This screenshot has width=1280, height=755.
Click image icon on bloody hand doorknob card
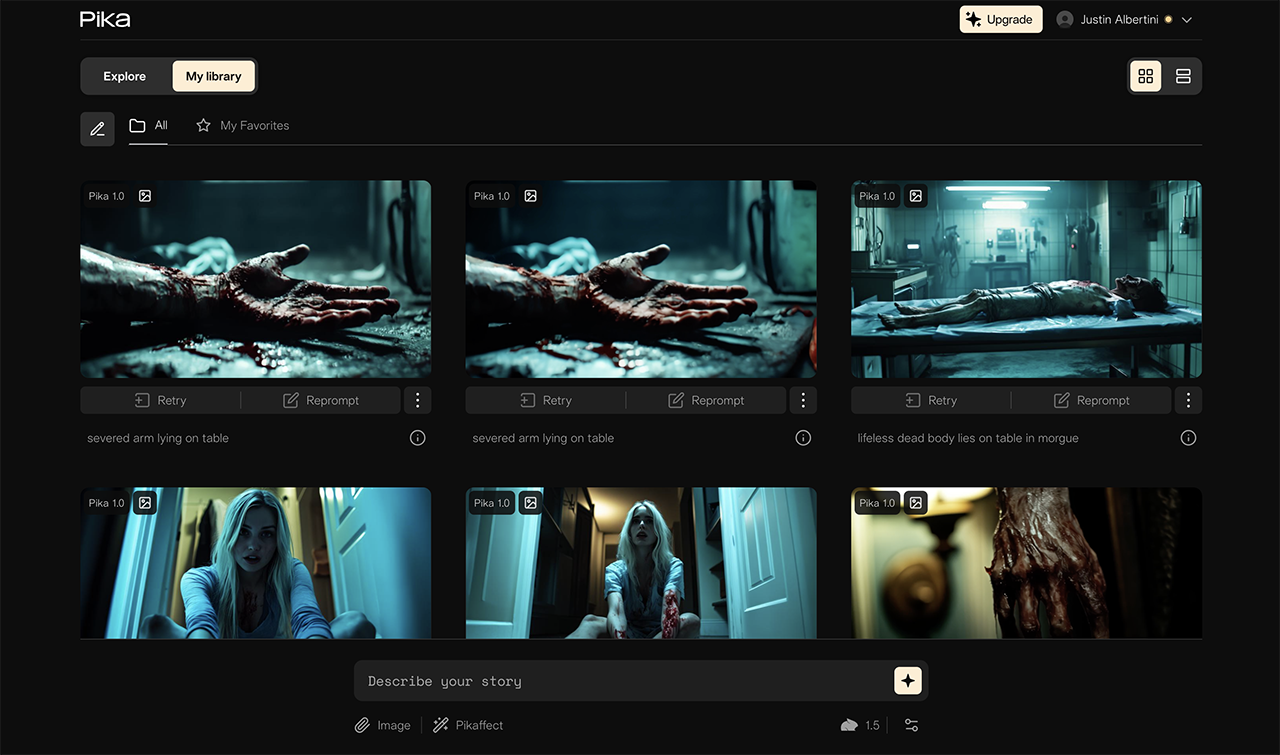point(916,503)
